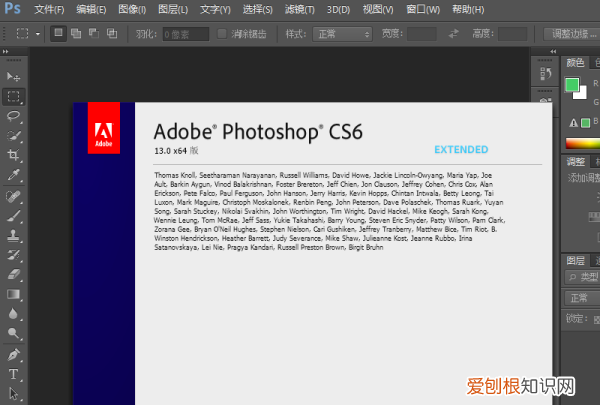This screenshot has width=600, height=405.
Task: Select the Eyedropper tool
Action: pos(14,175)
